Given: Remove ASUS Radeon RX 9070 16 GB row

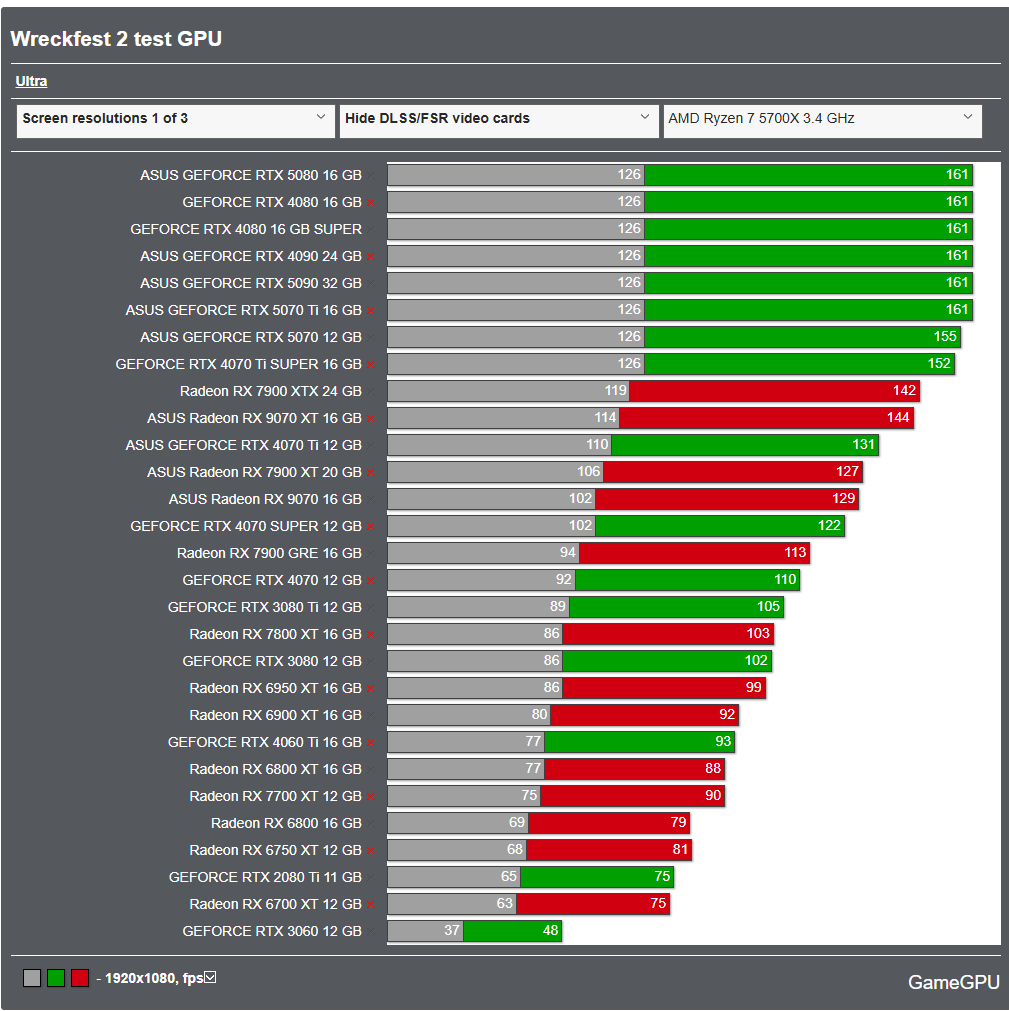Looking at the screenshot, I should click(x=371, y=500).
